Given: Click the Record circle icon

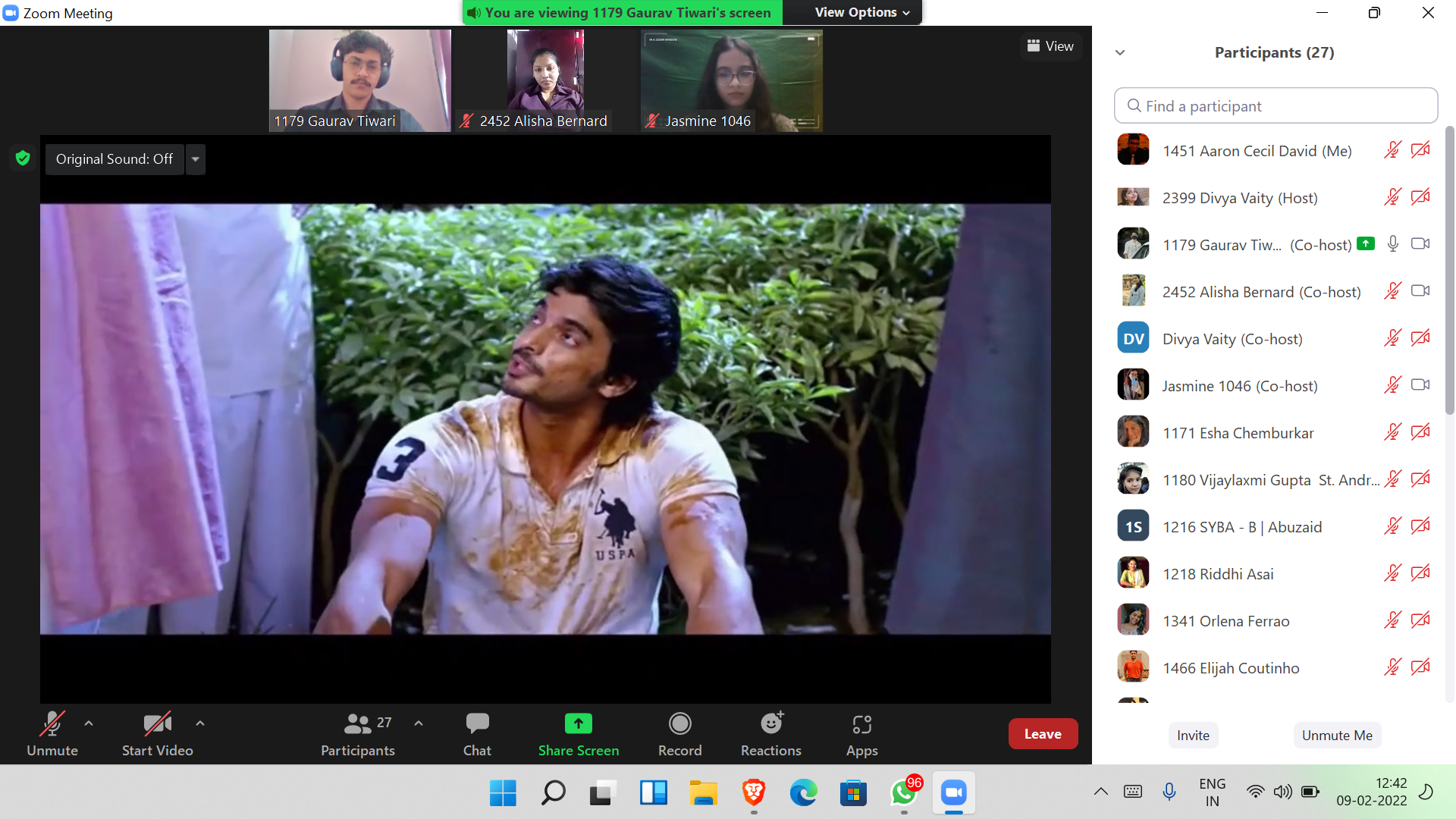Looking at the screenshot, I should pos(680,723).
